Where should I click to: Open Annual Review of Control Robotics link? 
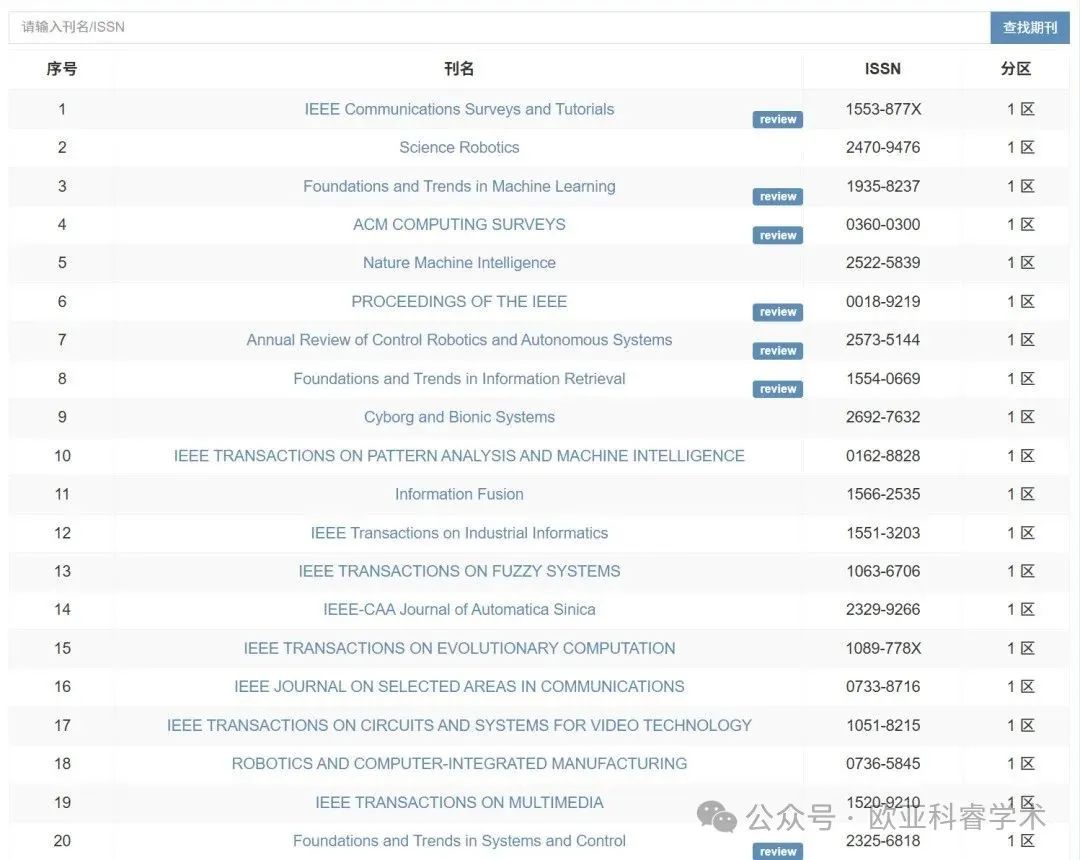point(459,339)
